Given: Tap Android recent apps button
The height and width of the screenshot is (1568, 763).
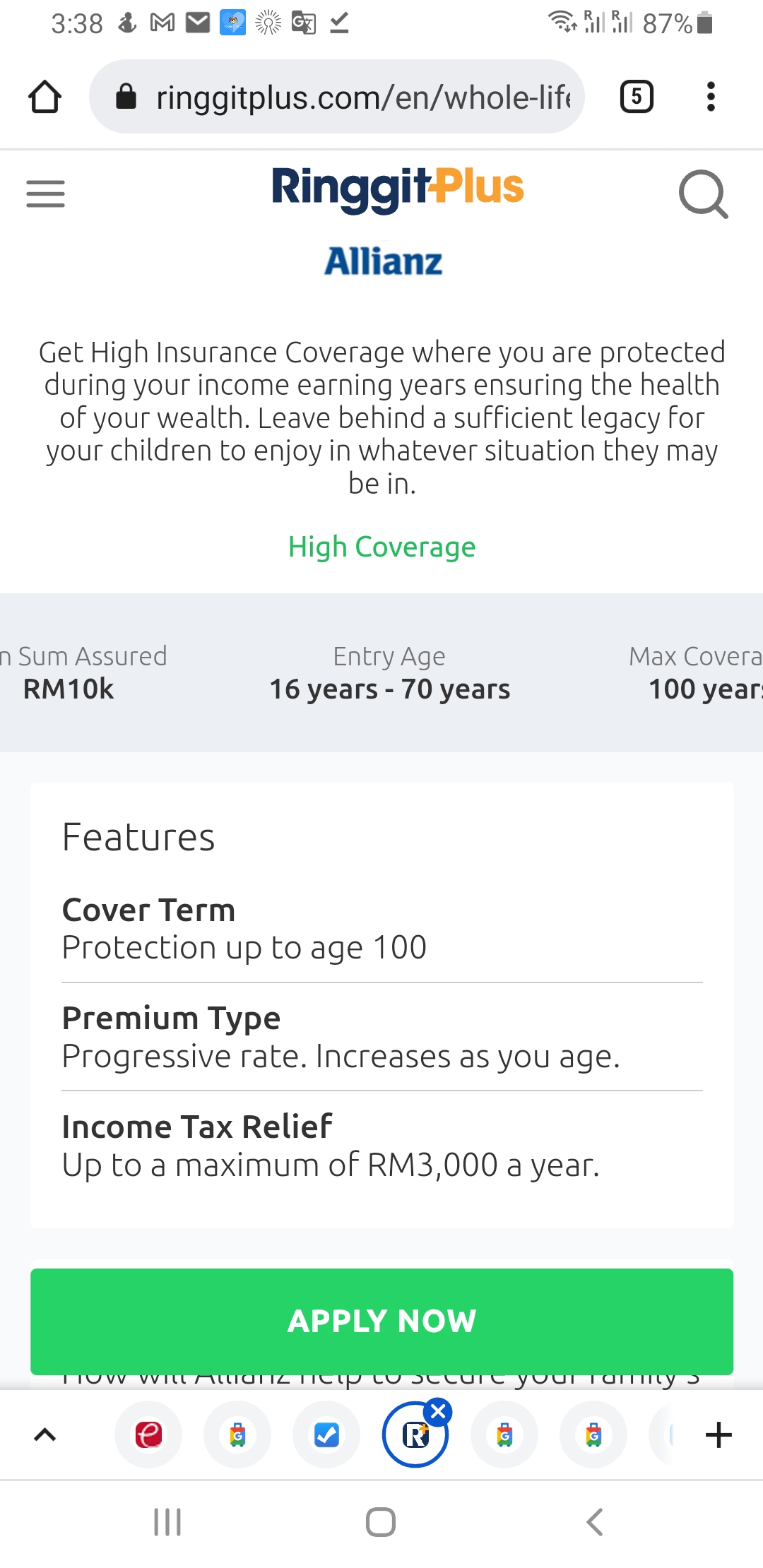Looking at the screenshot, I should [x=167, y=1522].
